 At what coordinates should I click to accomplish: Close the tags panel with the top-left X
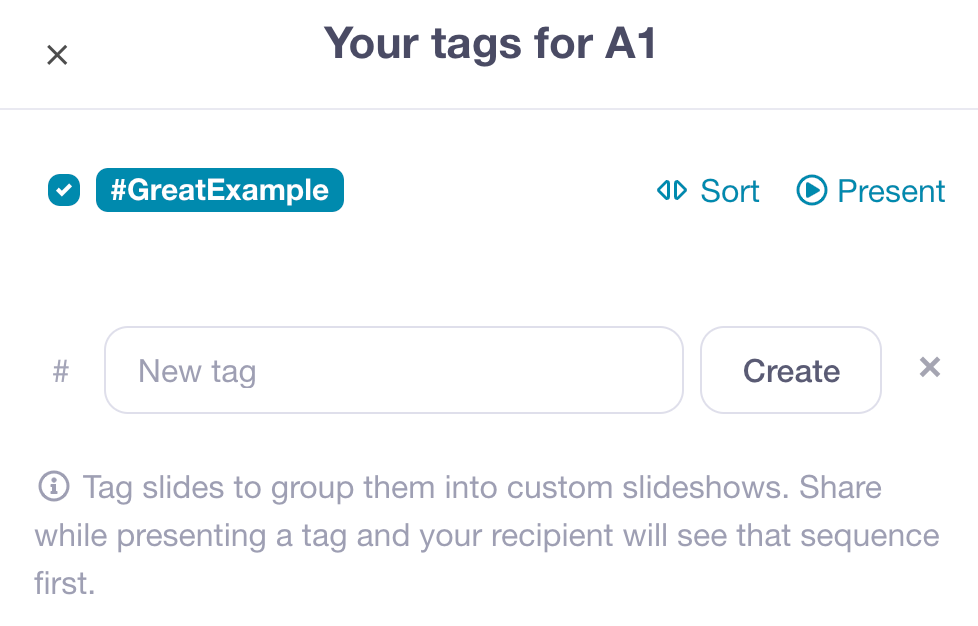(57, 55)
